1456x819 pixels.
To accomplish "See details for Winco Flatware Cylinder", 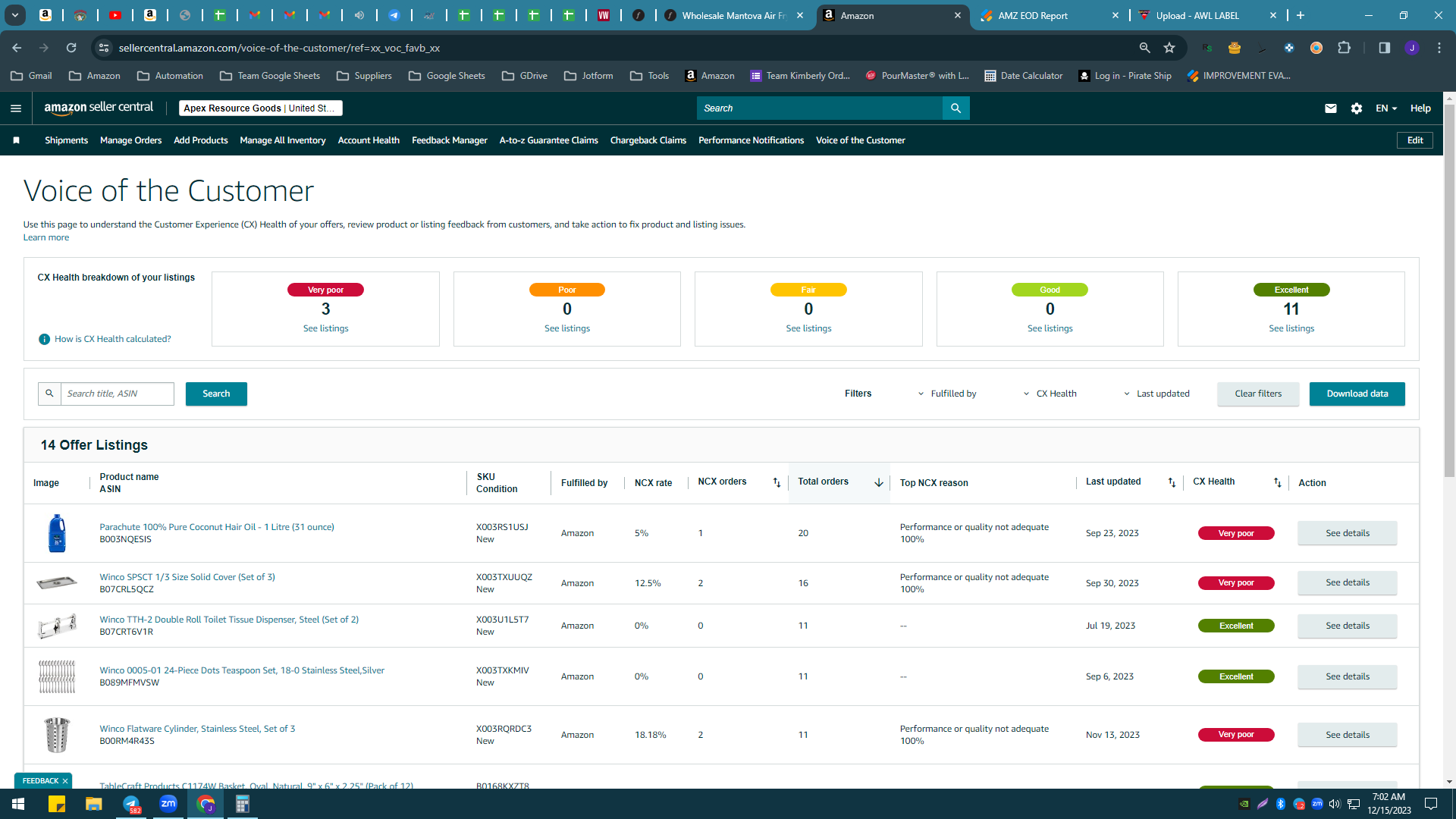I will (x=1347, y=735).
